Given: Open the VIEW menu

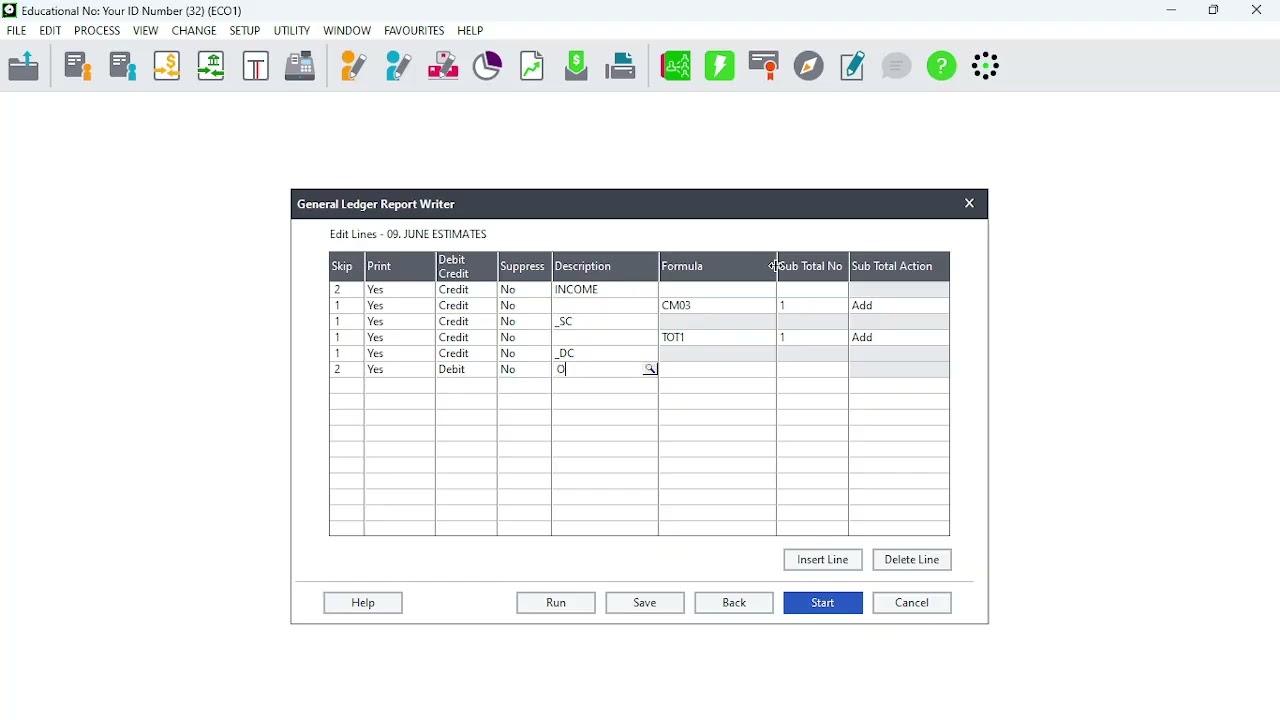Looking at the screenshot, I should point(146,31).
